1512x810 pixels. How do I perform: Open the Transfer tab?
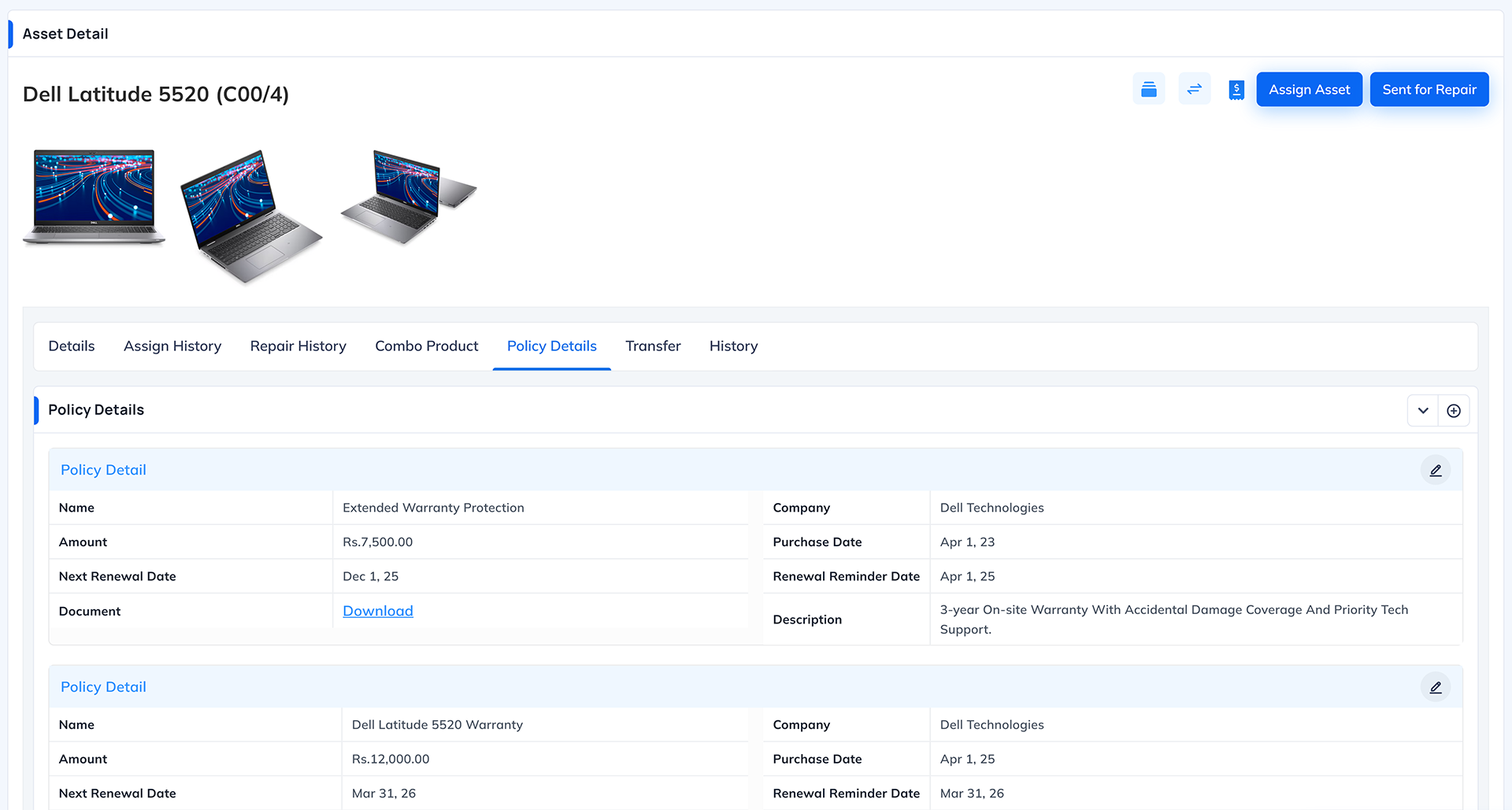[x=653, y=346]
